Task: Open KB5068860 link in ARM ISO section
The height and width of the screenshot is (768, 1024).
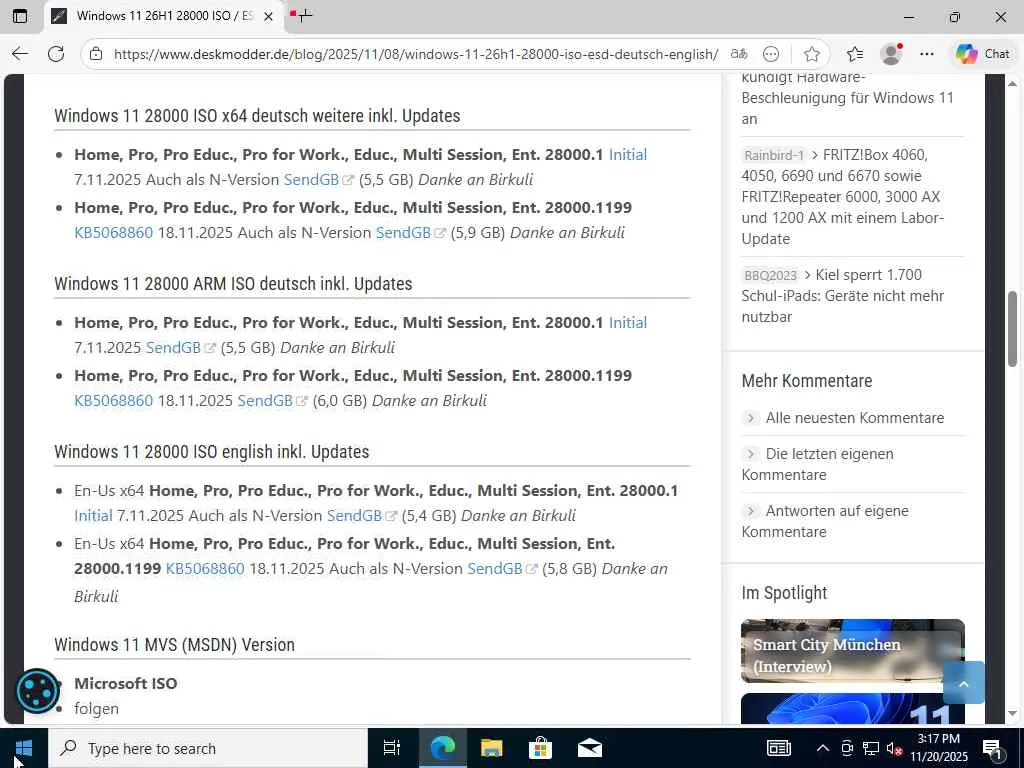Action: click(114, 400)
